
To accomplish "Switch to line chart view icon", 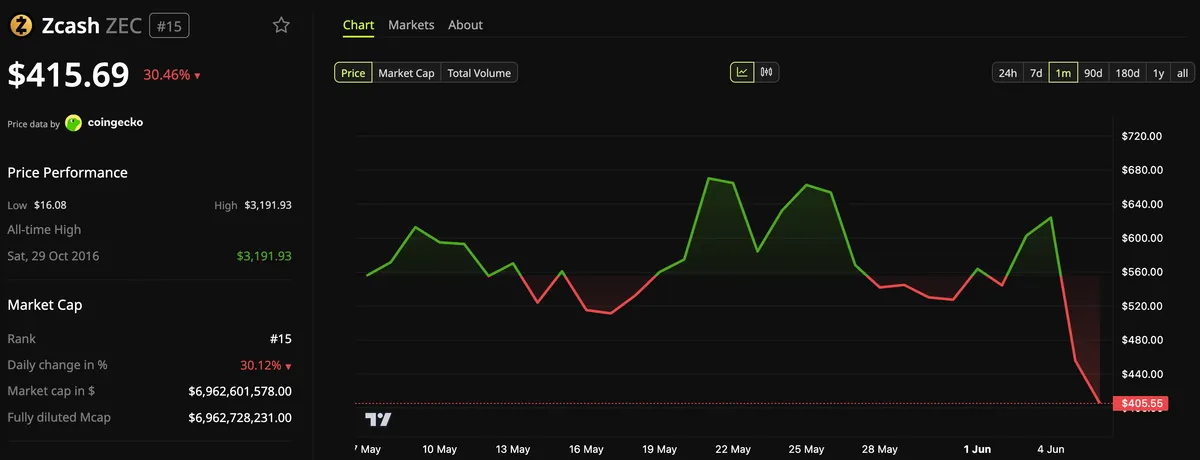I will coord(743,72).
